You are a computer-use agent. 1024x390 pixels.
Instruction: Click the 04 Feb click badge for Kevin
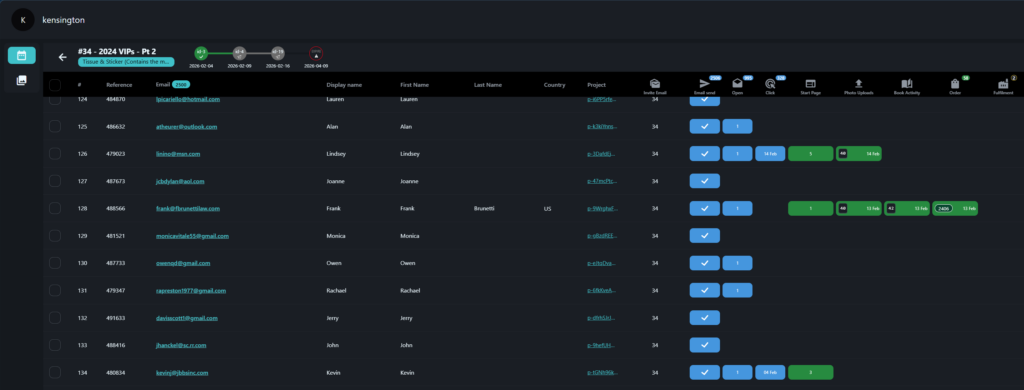[x=770, y=372]
